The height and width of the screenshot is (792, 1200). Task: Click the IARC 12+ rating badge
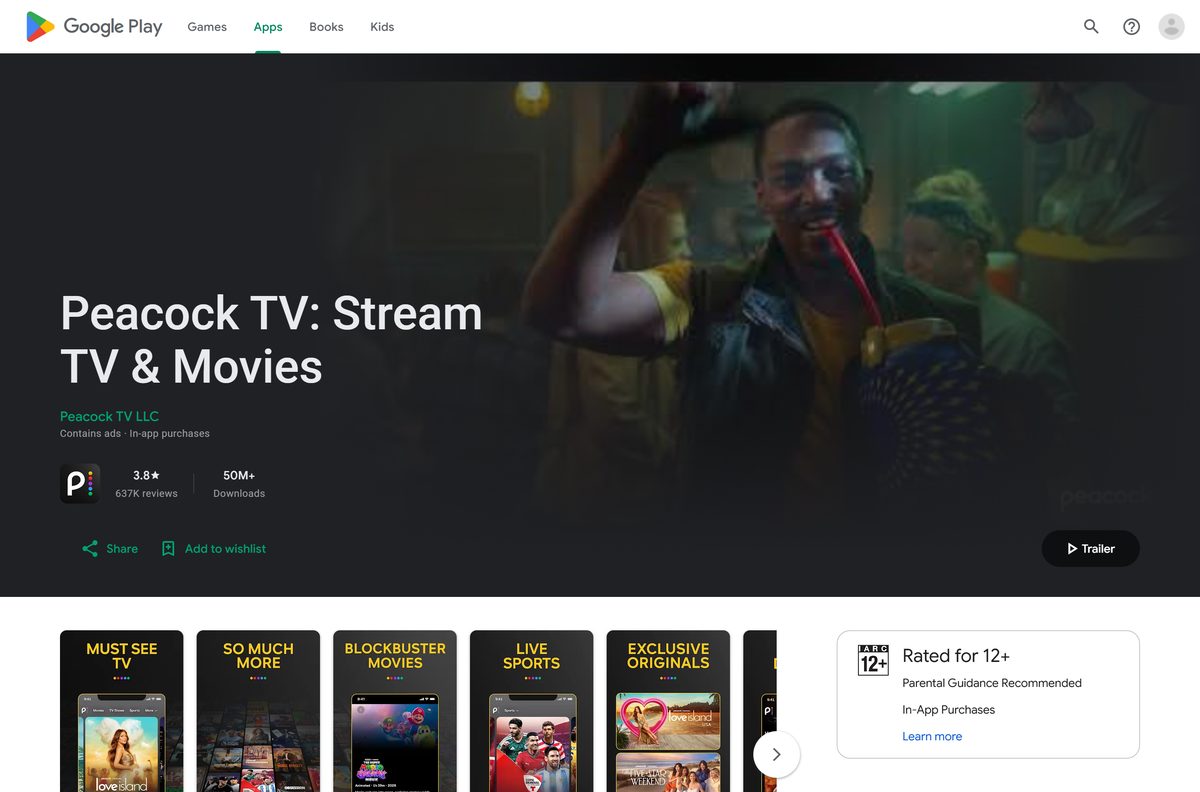click(873, 660)
